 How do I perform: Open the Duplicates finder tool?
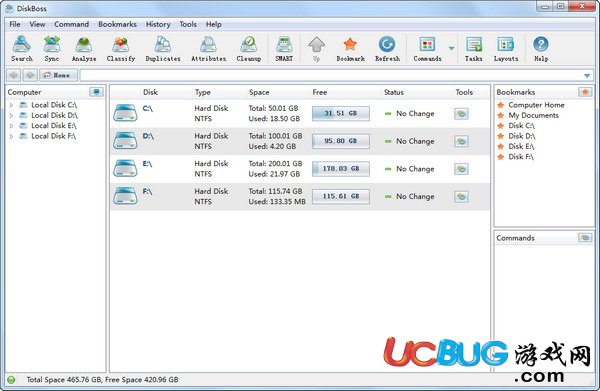pyautogui.click(x=163, y=49)
